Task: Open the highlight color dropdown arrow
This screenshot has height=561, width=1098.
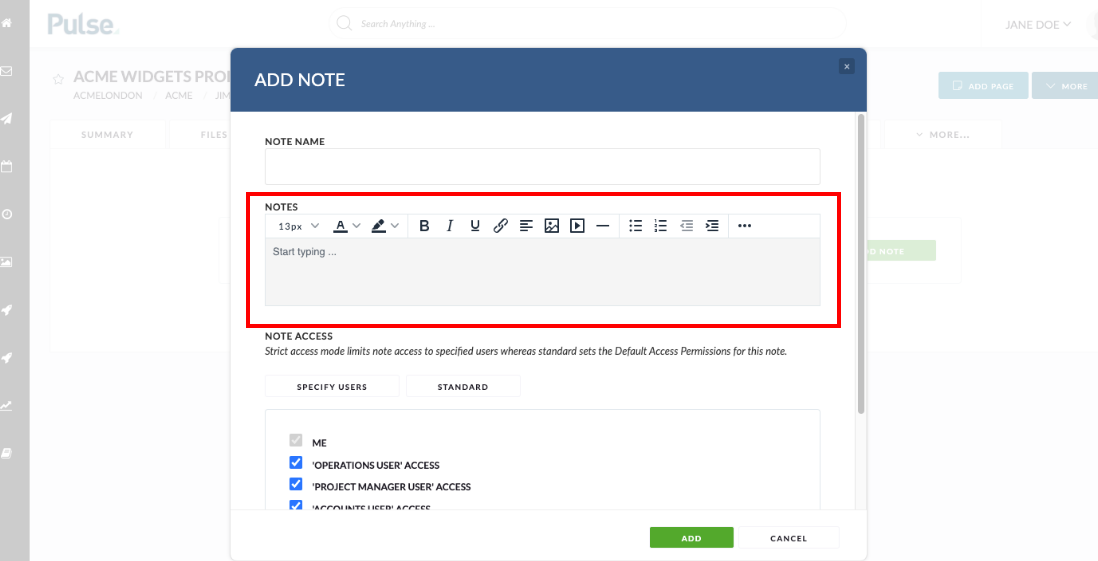Action: point(395,226)
